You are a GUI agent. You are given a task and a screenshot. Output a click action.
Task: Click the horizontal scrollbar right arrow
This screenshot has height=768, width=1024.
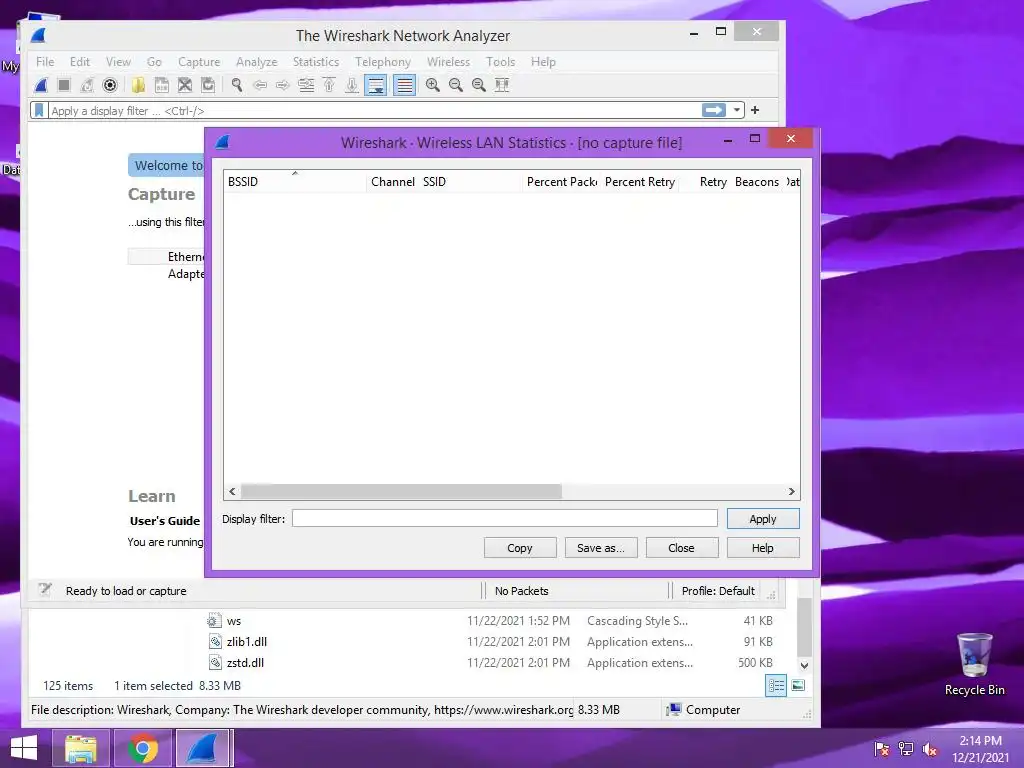click(x=792, y=492)
